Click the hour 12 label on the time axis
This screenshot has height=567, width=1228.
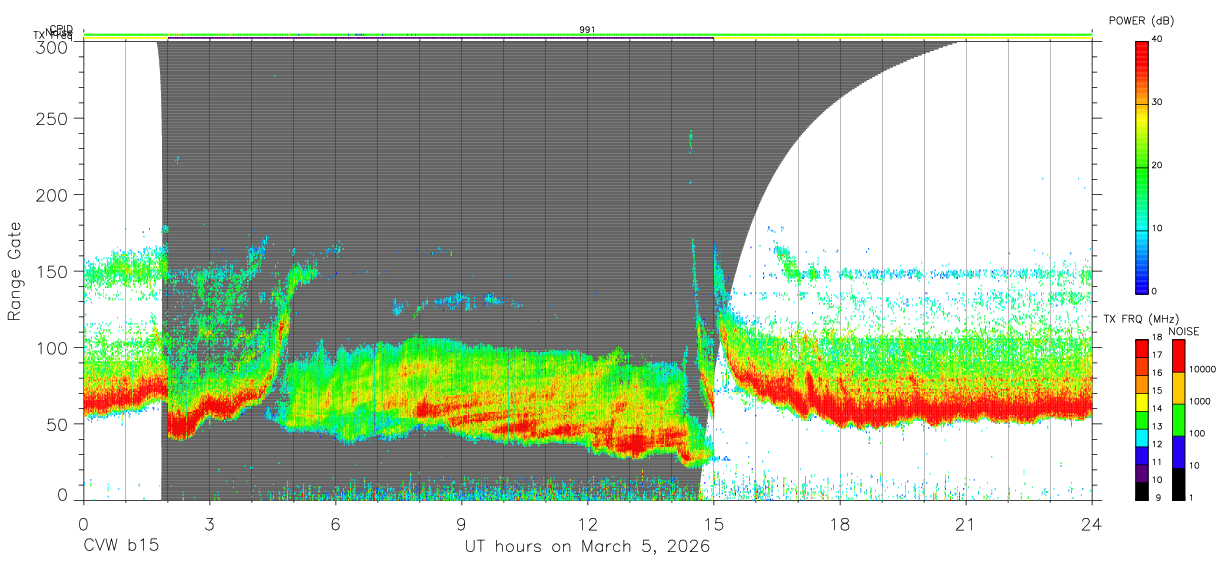(x=587, y=522)
